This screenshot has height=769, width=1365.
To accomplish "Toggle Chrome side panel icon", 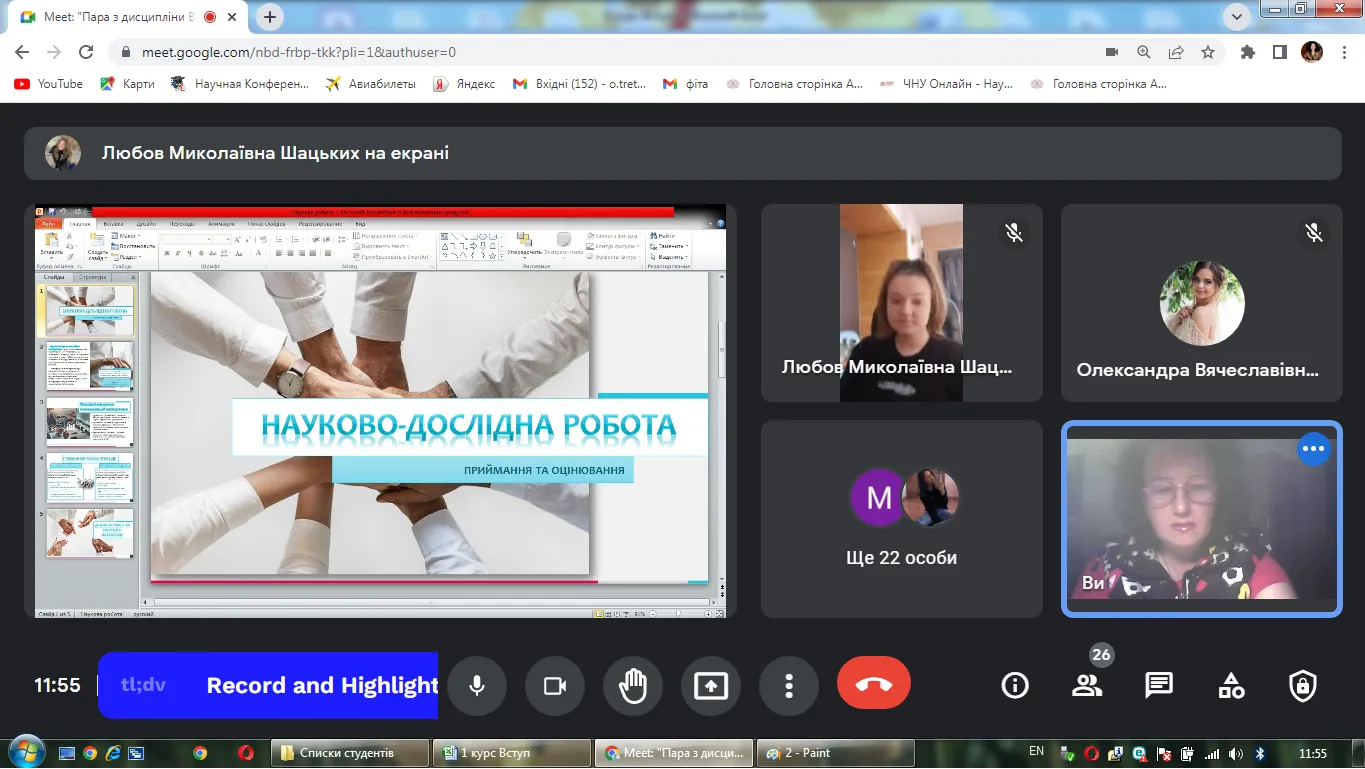I will click(x=1279, y=52).
